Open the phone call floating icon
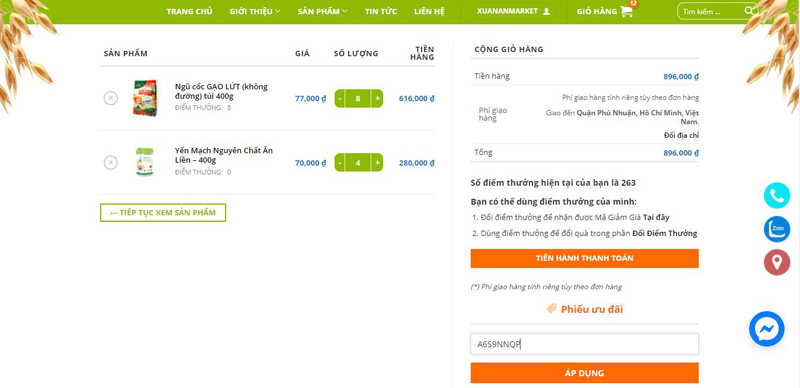The width and height of the screenshot is (800, 388). [x=777, y=196]
